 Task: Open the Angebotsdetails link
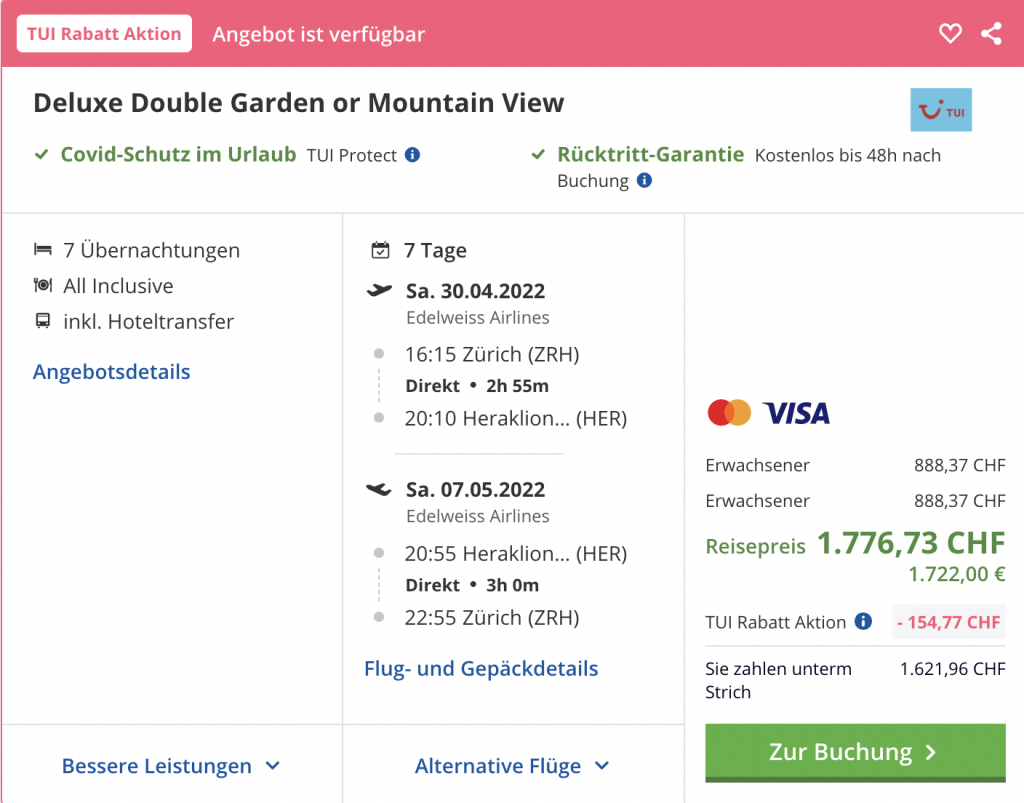(x=111, y=372)
